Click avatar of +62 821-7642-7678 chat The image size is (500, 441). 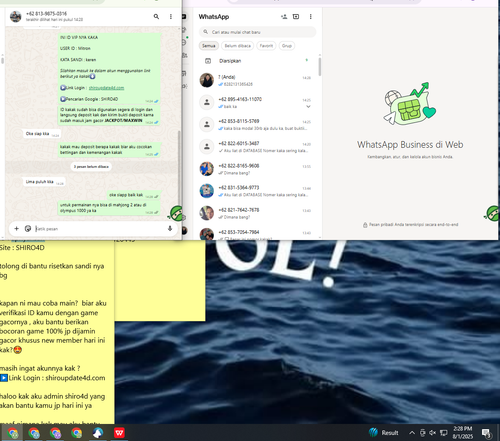pos(207,213)
